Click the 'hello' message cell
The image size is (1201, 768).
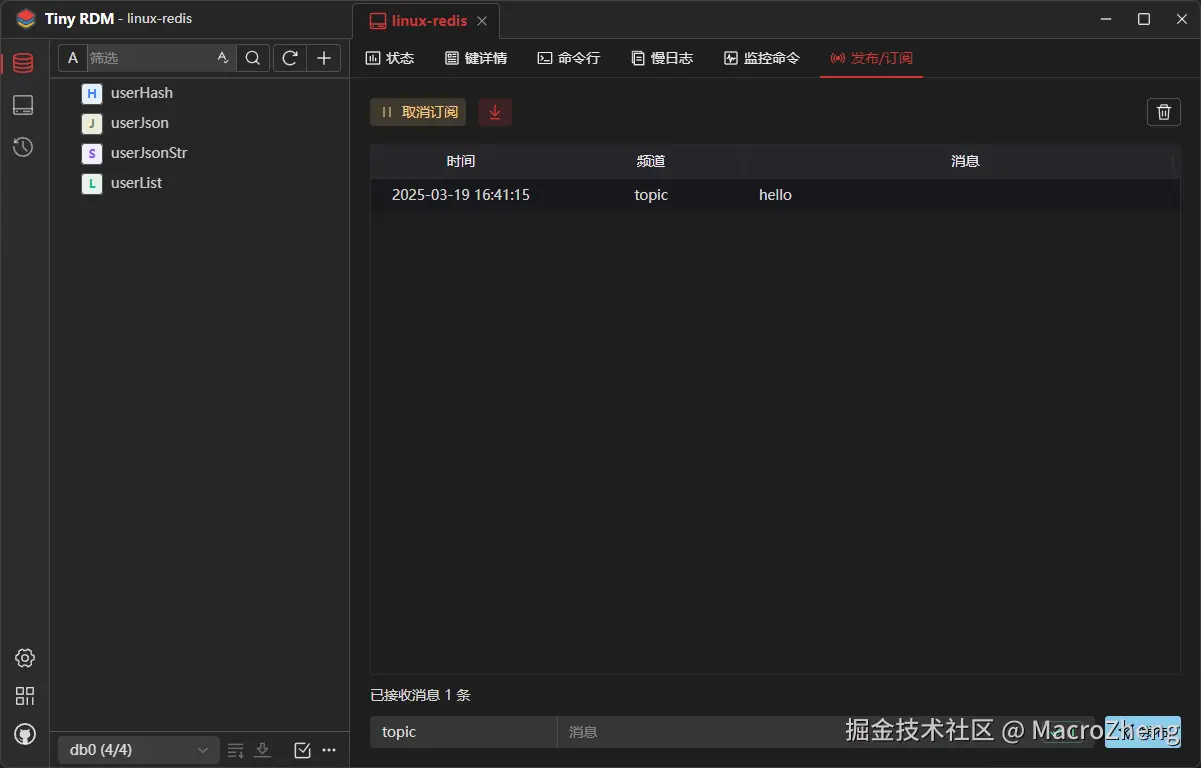[x=775, y=195]
